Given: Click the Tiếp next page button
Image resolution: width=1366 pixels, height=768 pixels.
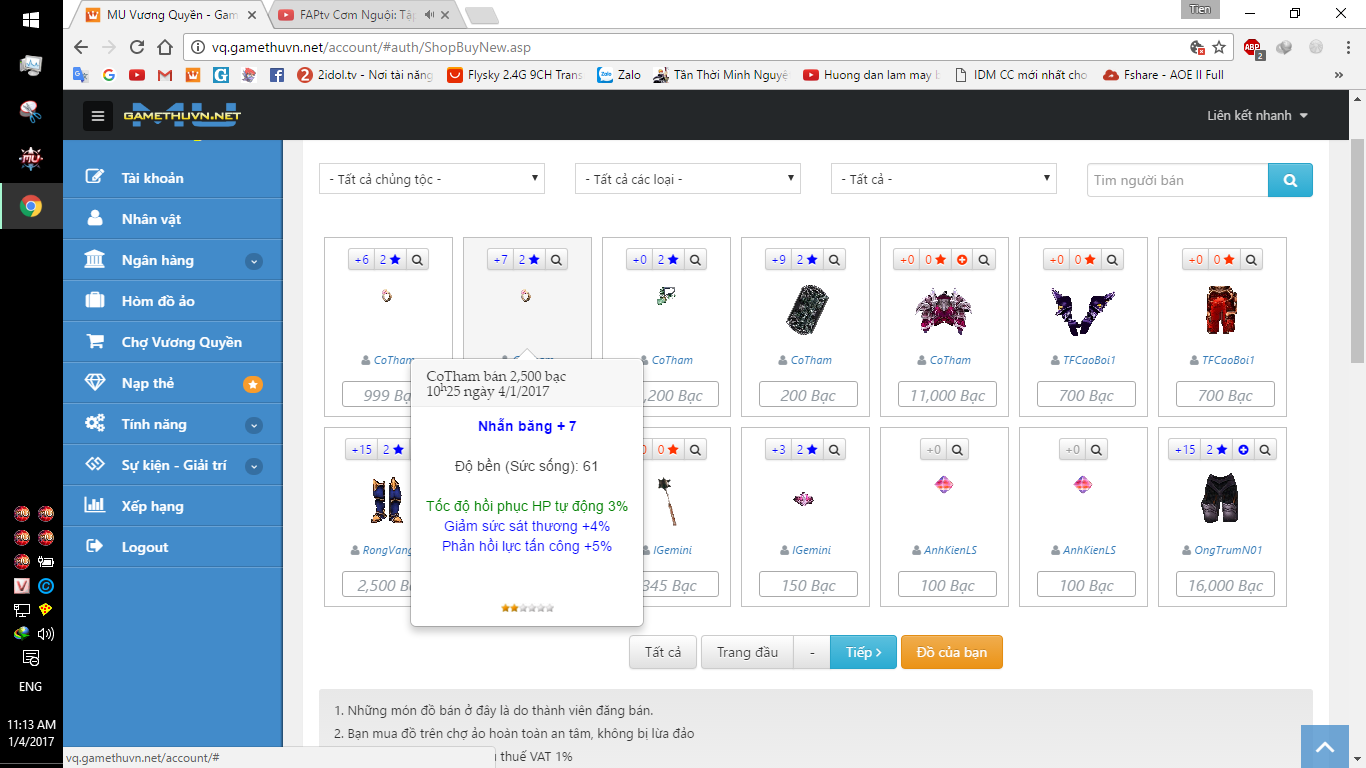Looking at the screenshot, I should pos(863,652).
